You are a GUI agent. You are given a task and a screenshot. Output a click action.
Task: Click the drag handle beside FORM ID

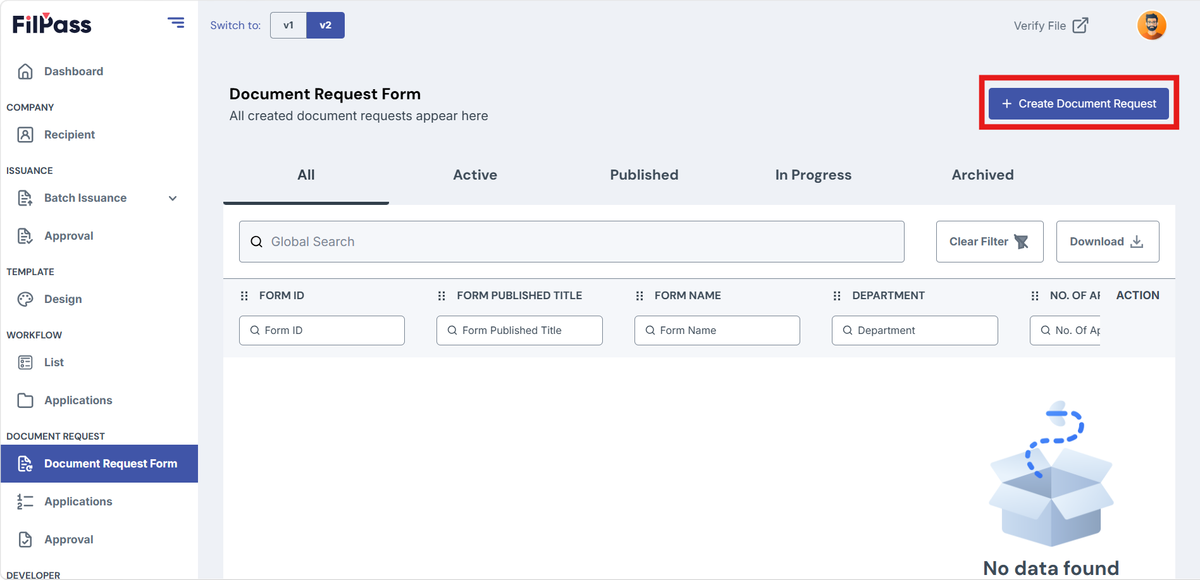tap(245, 296)
